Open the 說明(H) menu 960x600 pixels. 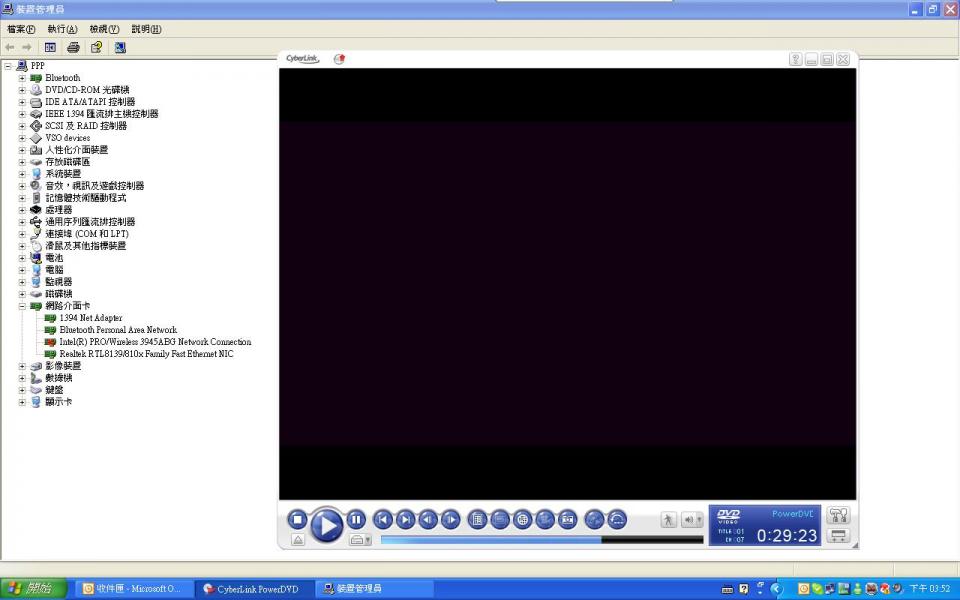point(146,29)
